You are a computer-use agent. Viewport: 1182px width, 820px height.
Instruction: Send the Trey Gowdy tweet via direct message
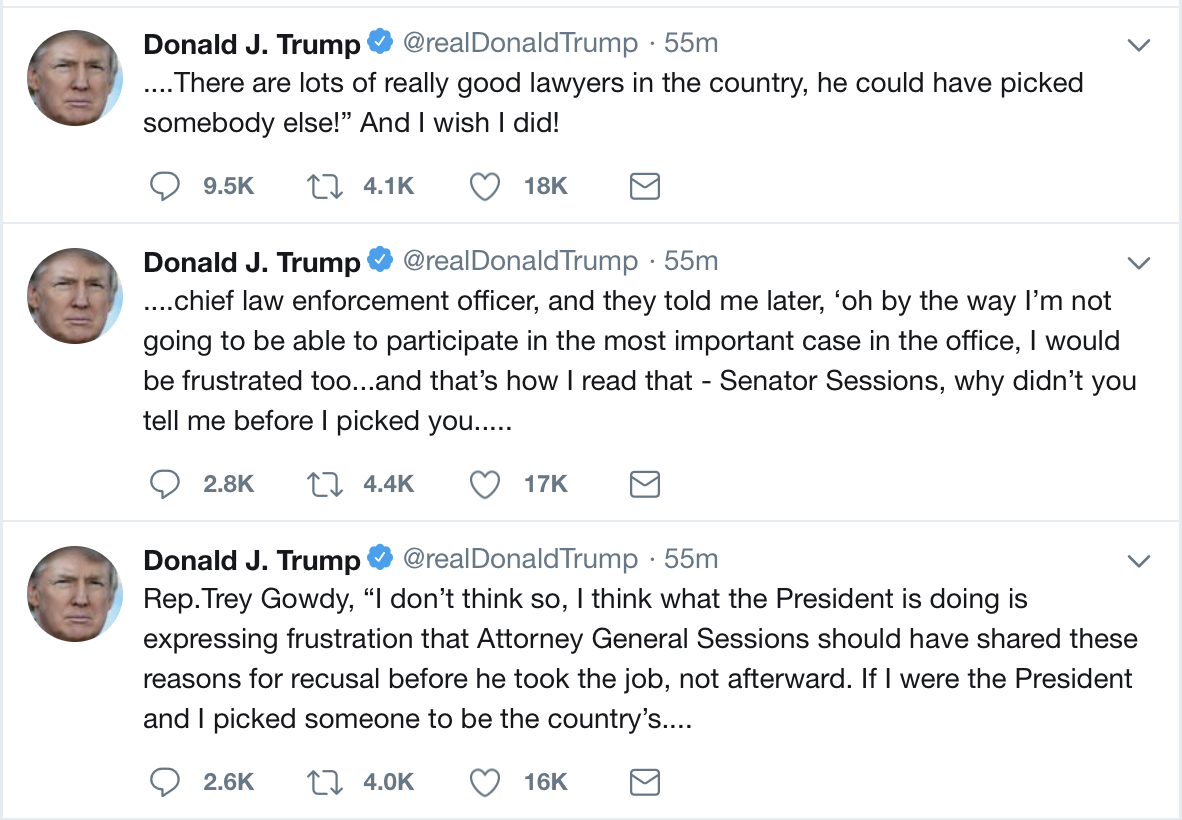[x=645, y=782]
